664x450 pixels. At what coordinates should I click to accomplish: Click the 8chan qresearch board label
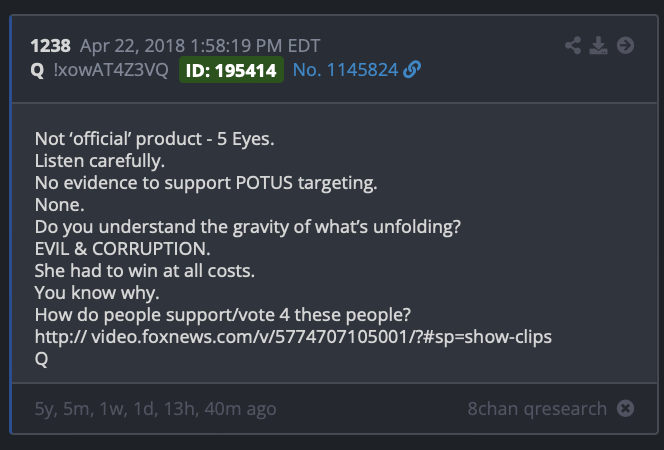pyautogui.click(x=537, y=409)
